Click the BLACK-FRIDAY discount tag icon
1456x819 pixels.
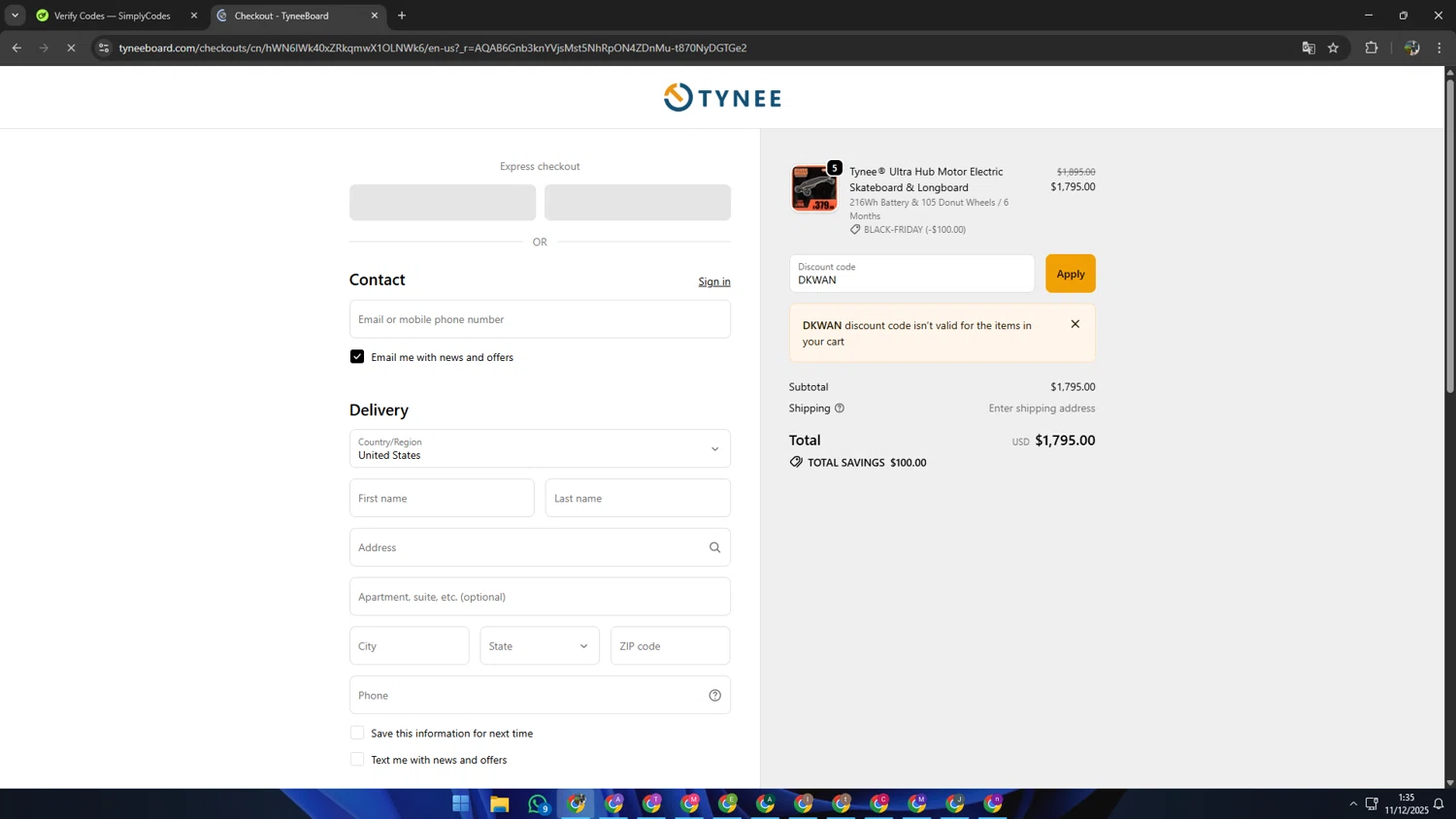855,230
